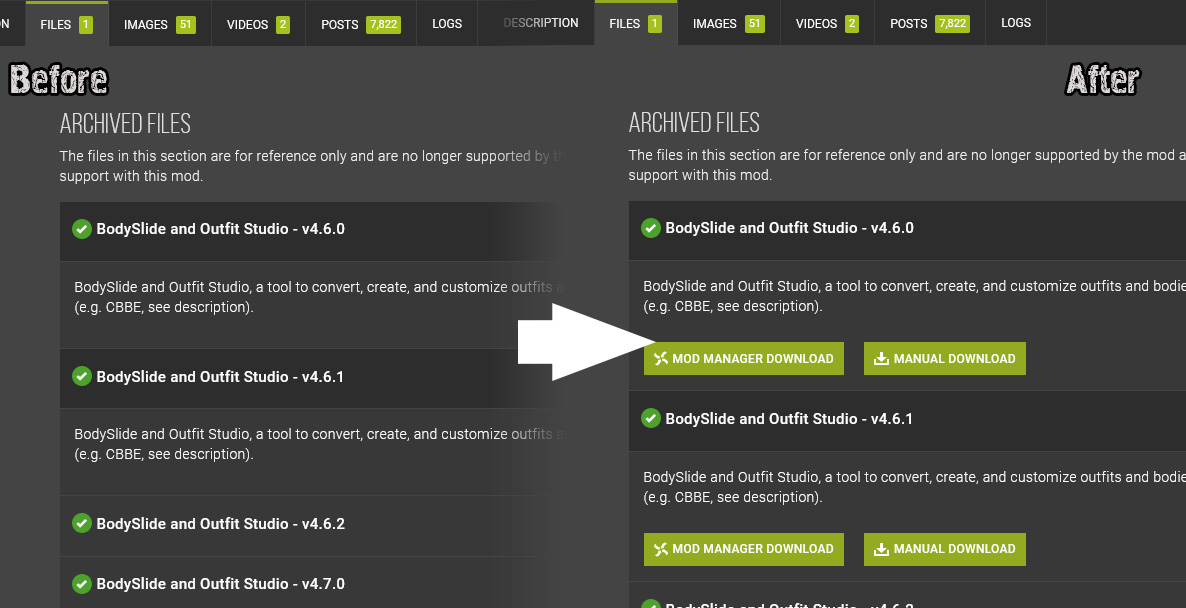This screenshot has height=608, width=1186.
Task: Click the v4.6.0 description text in After pane
Action: tap(914, 296)
